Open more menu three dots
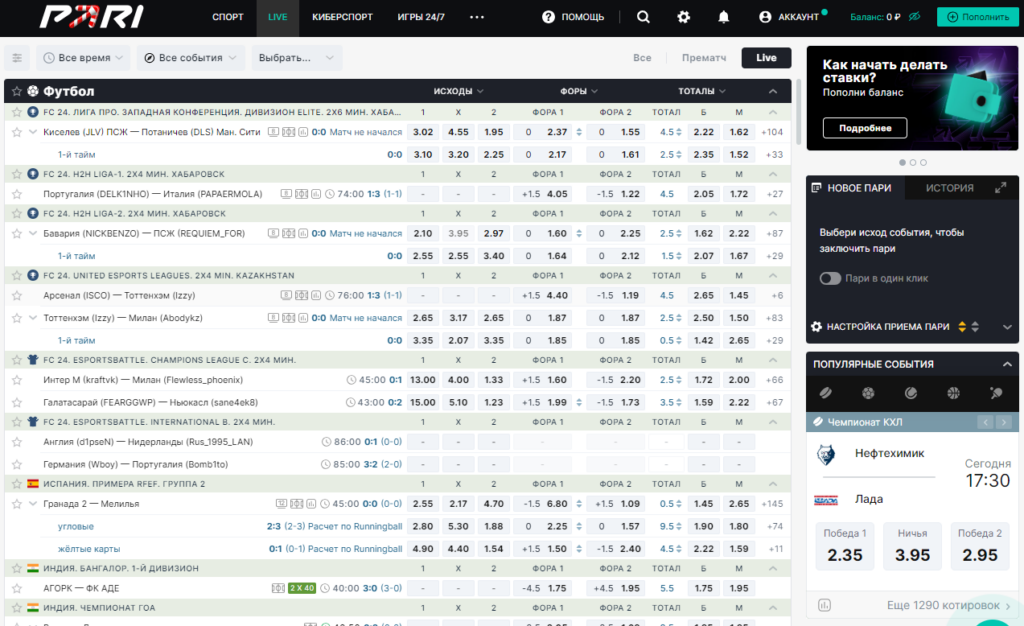Image resolution: width=1024 pixels, height=626 pixels. pyautogui.click(x=477, y=17)
